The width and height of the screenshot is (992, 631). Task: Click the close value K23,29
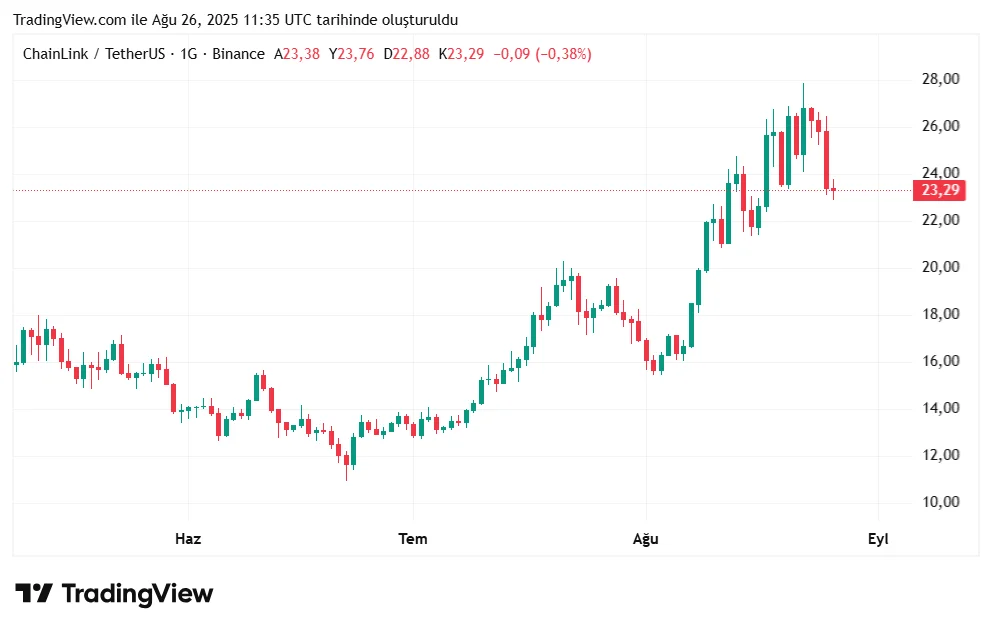tap(461, 54)
